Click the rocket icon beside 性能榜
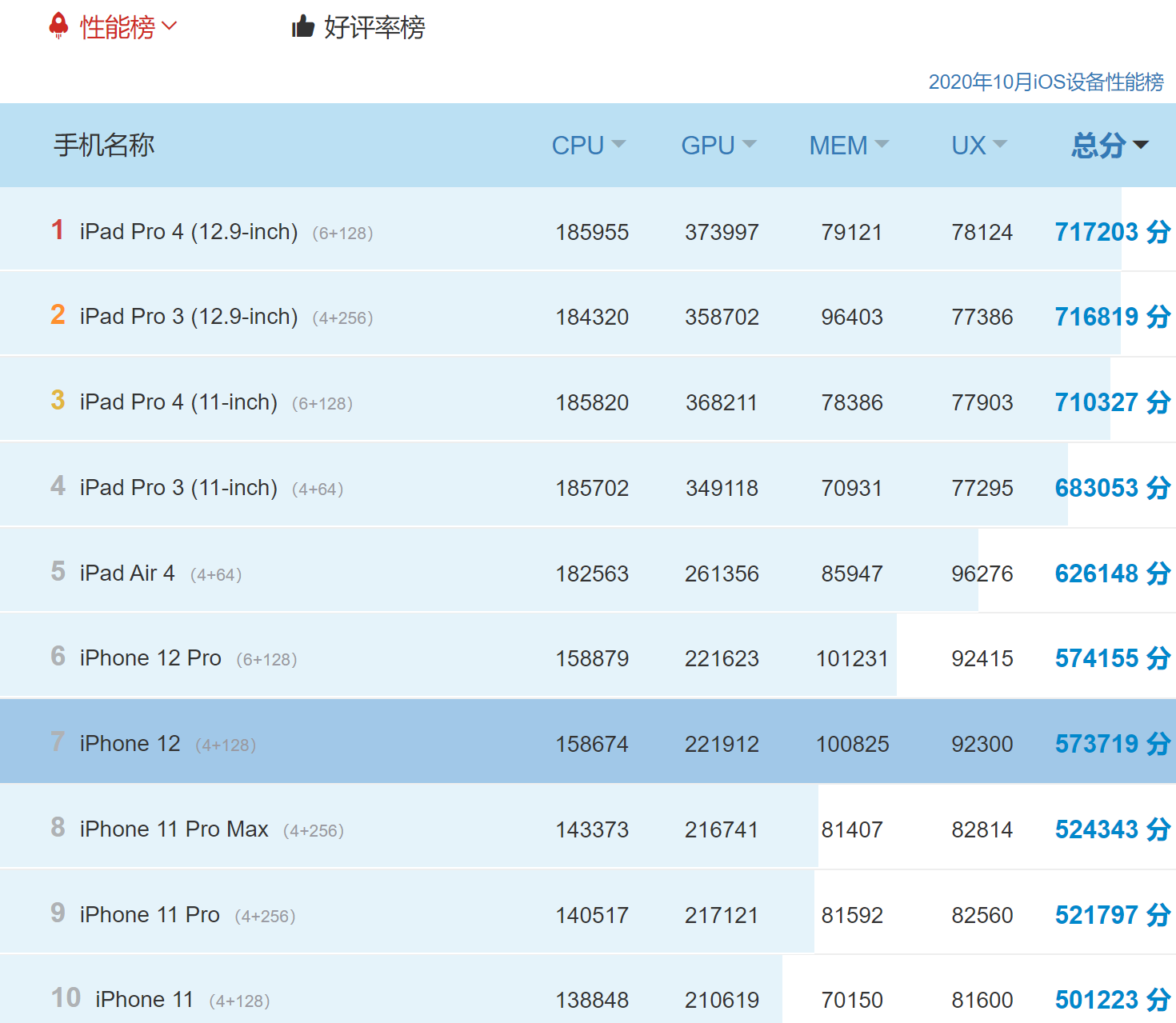 tap(57, 24)
